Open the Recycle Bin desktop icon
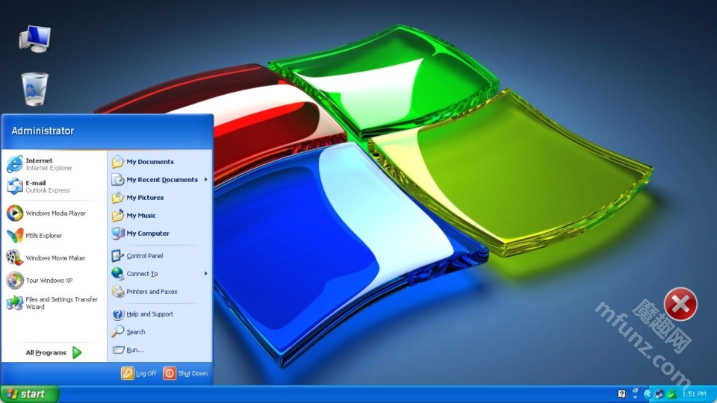This screenshot has height=403, width=717. point(35,88)
